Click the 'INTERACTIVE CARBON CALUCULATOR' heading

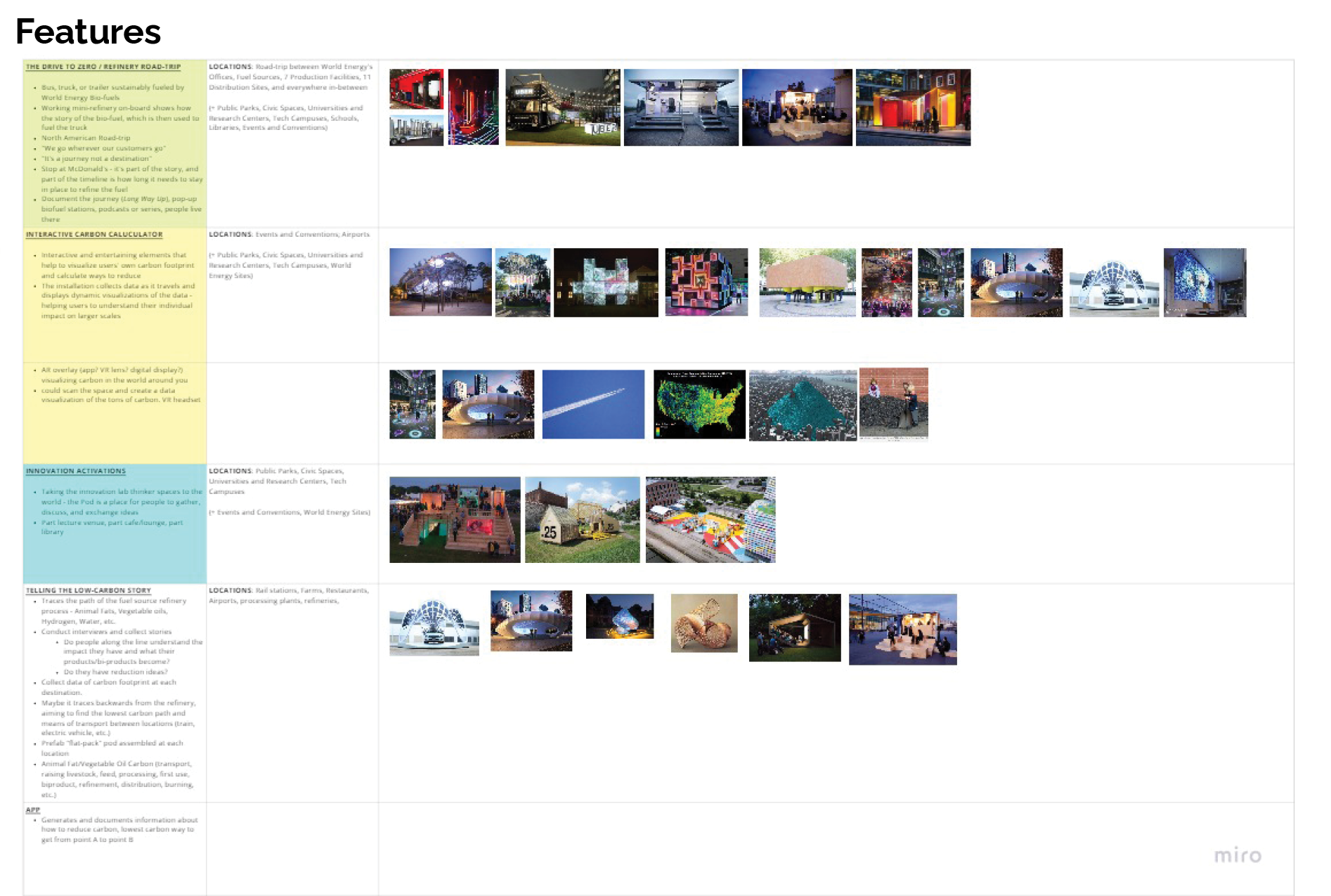coord(94,235)
